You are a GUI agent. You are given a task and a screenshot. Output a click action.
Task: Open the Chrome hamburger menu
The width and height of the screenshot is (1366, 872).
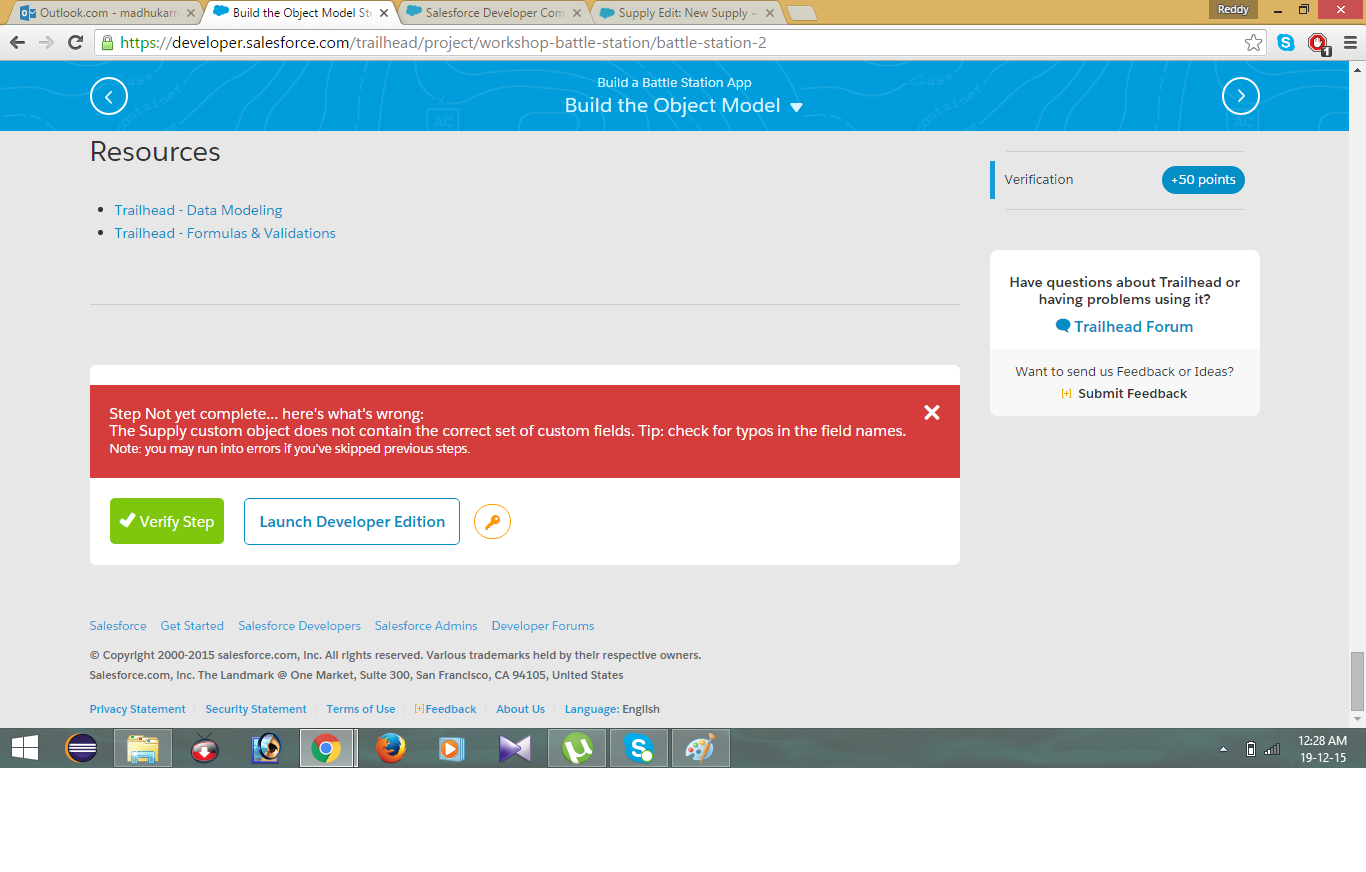(1348, 43)
